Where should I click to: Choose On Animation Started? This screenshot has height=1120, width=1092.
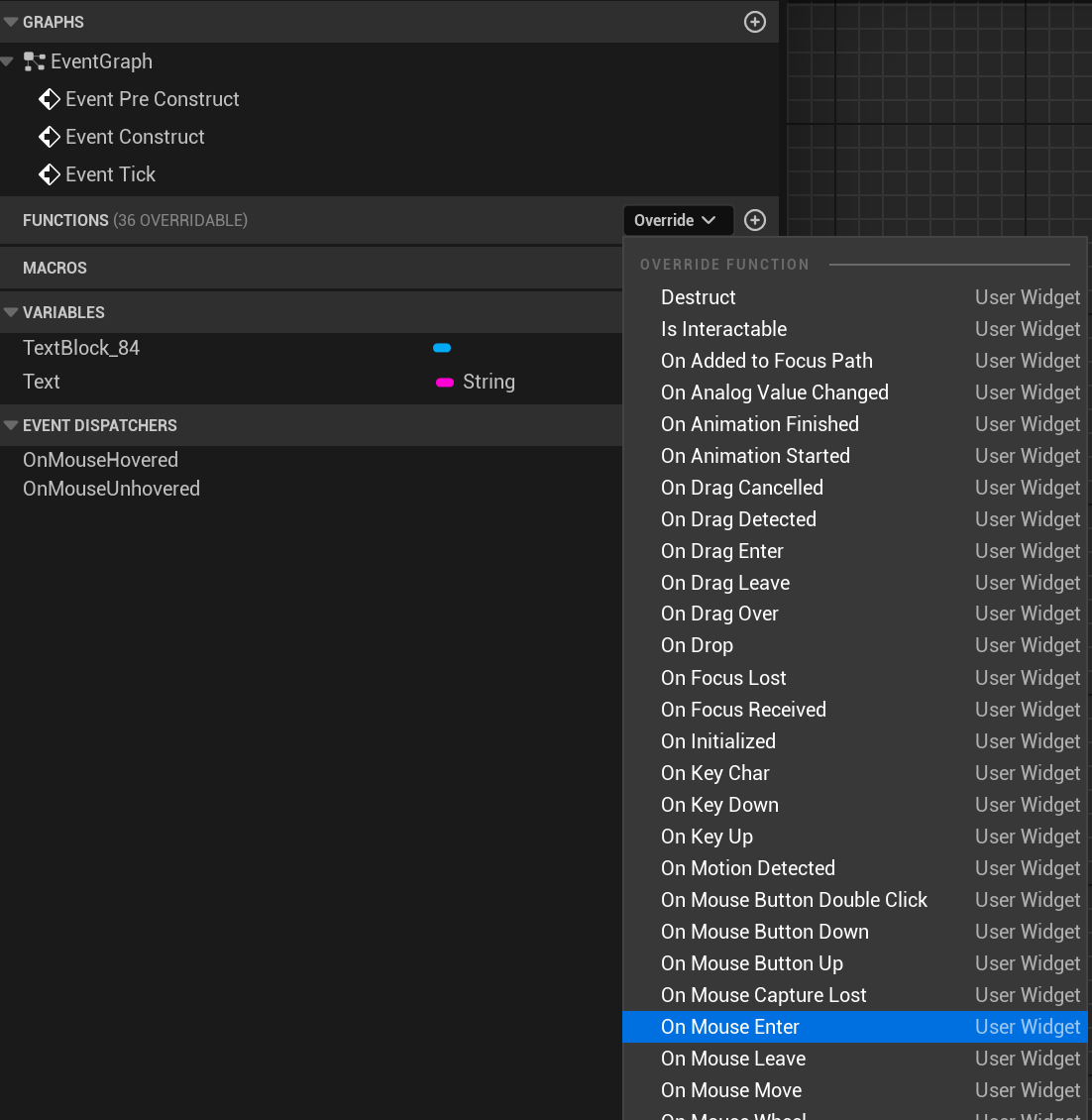coord(855,456)
